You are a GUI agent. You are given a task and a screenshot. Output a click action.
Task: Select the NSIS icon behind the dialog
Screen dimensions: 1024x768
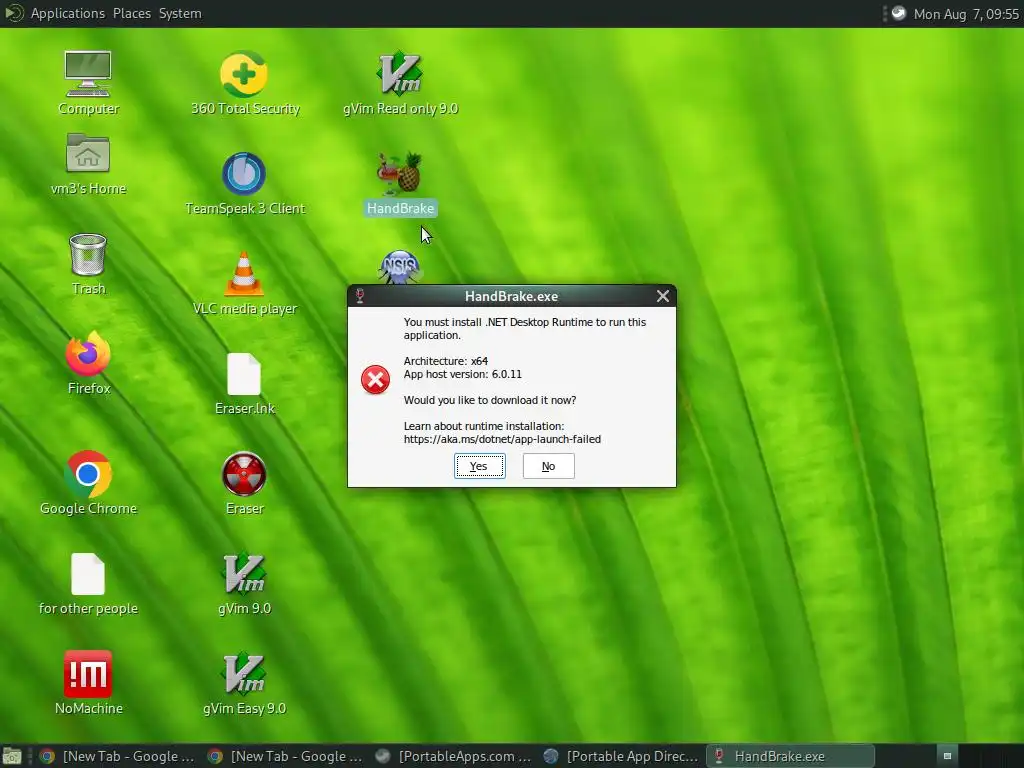click(x=400, y=267)
